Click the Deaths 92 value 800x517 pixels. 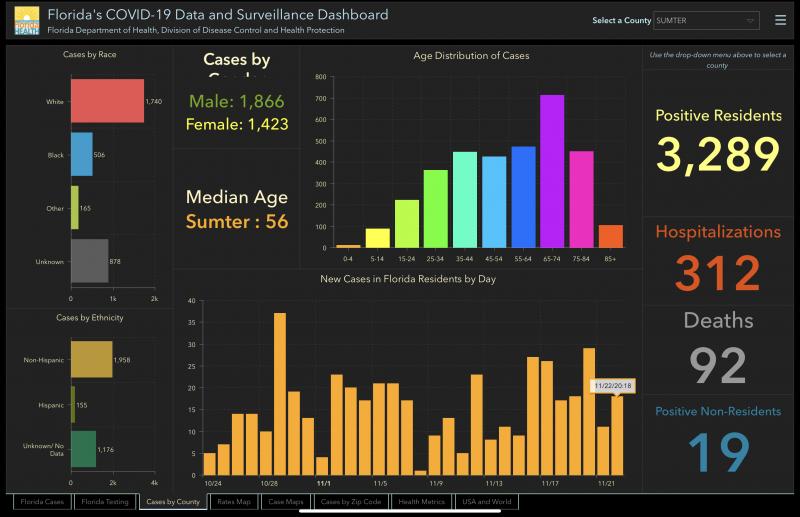tap(718, 365)
